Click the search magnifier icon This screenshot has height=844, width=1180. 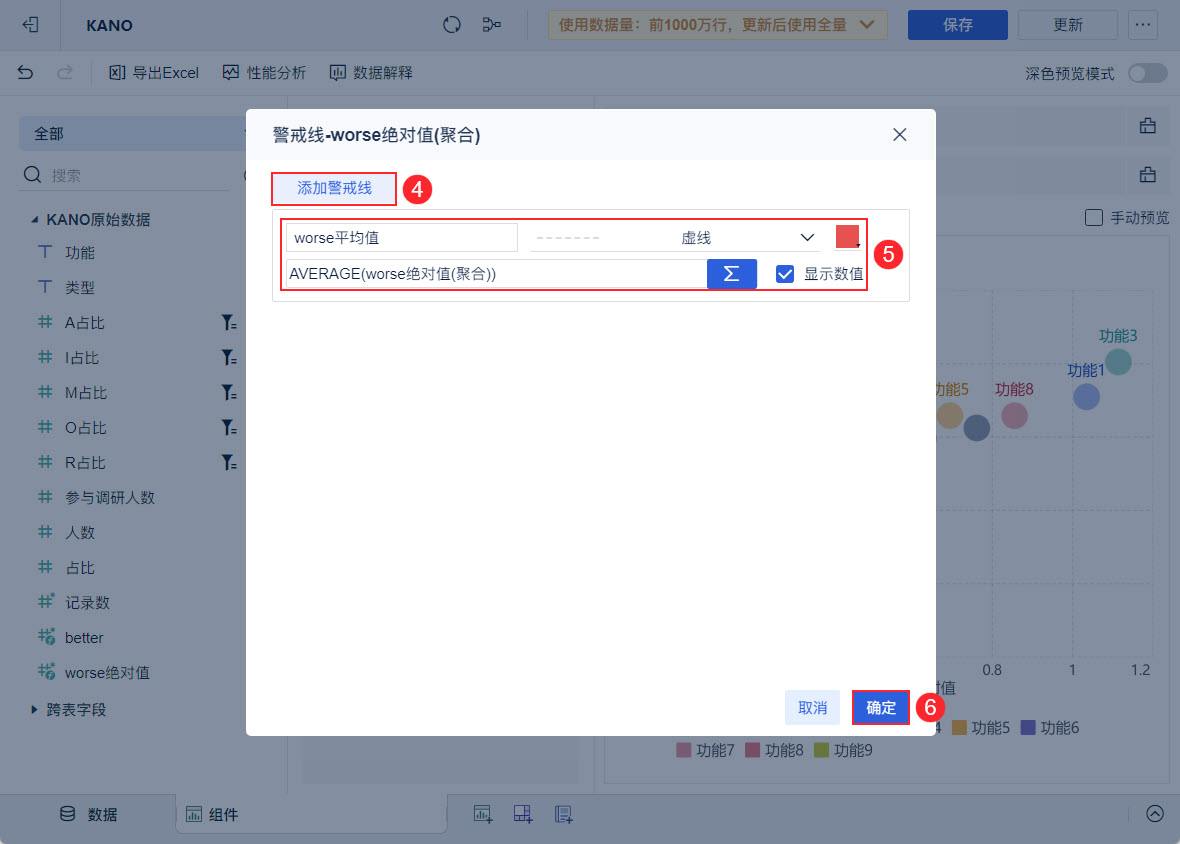click(32, 175)
